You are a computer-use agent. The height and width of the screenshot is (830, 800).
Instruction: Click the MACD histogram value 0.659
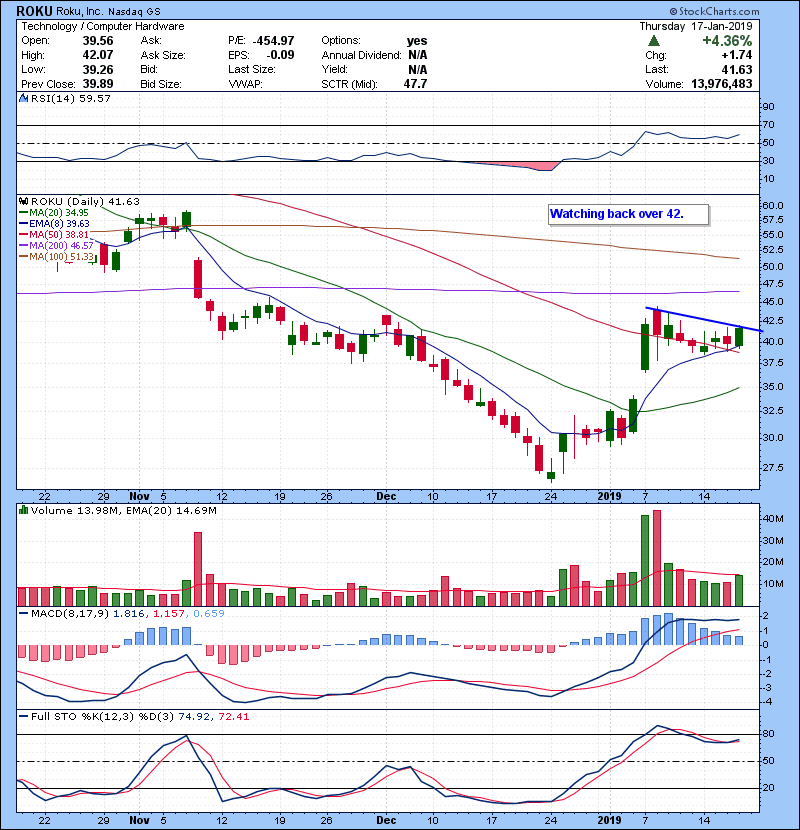tap(209, 614)
